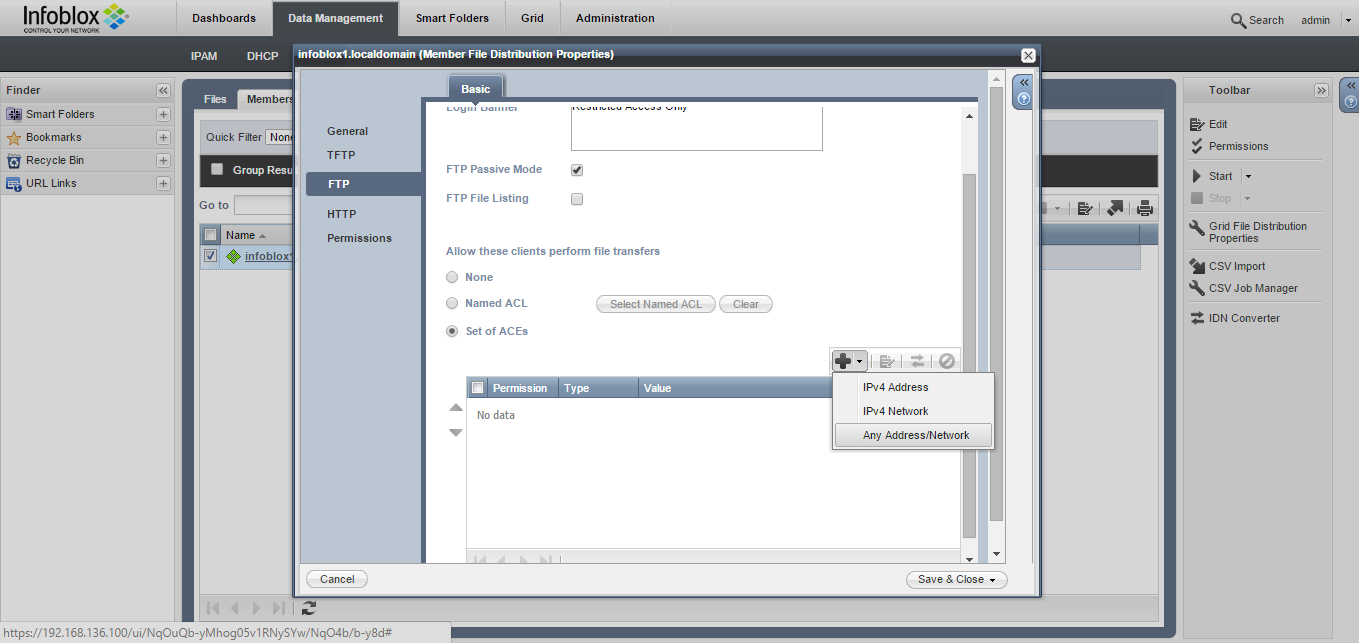Uncheck FTP Passive Mode checkbox

[x=577, y=170]
